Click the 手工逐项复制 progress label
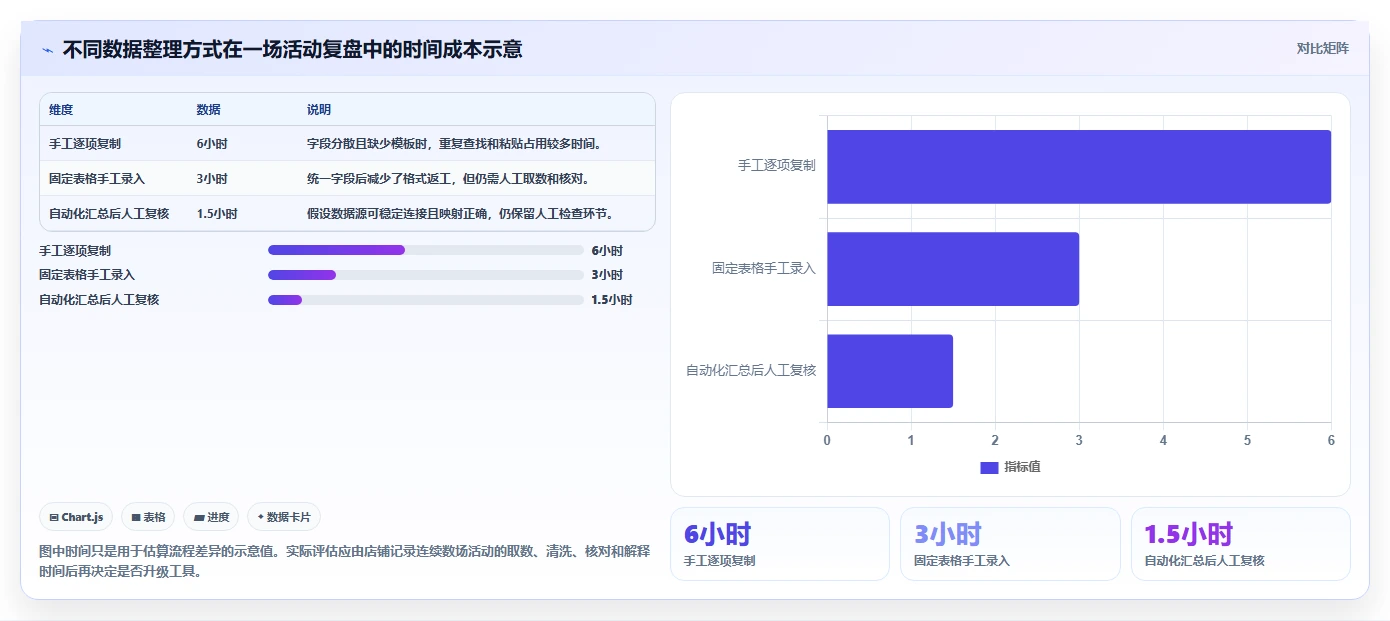Screen dimensions: 1390x621 click(x=75, y=250)
